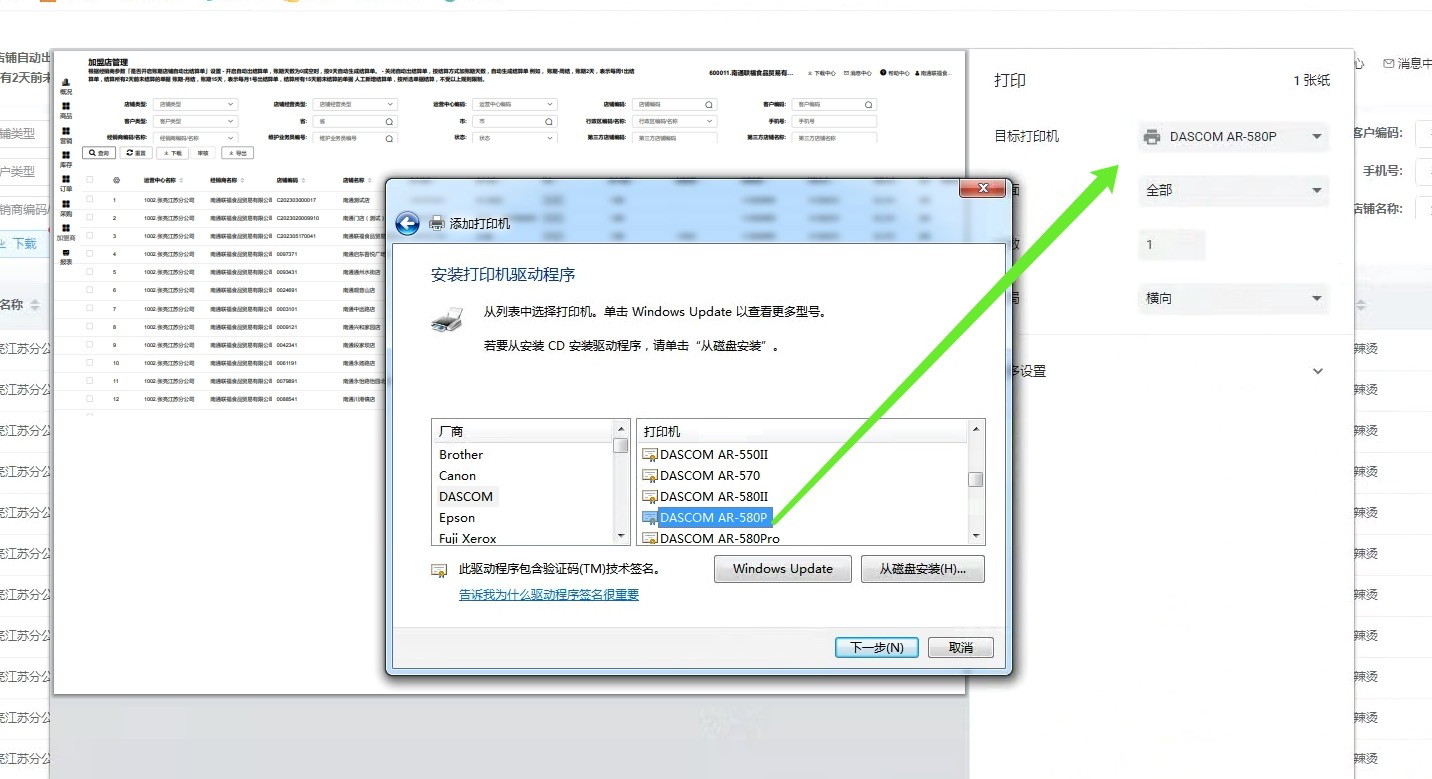The height and width of the screenshot is (779, 1432).
Task: Click the printer icon in 目标打印机 selector
Action: 1152,137
